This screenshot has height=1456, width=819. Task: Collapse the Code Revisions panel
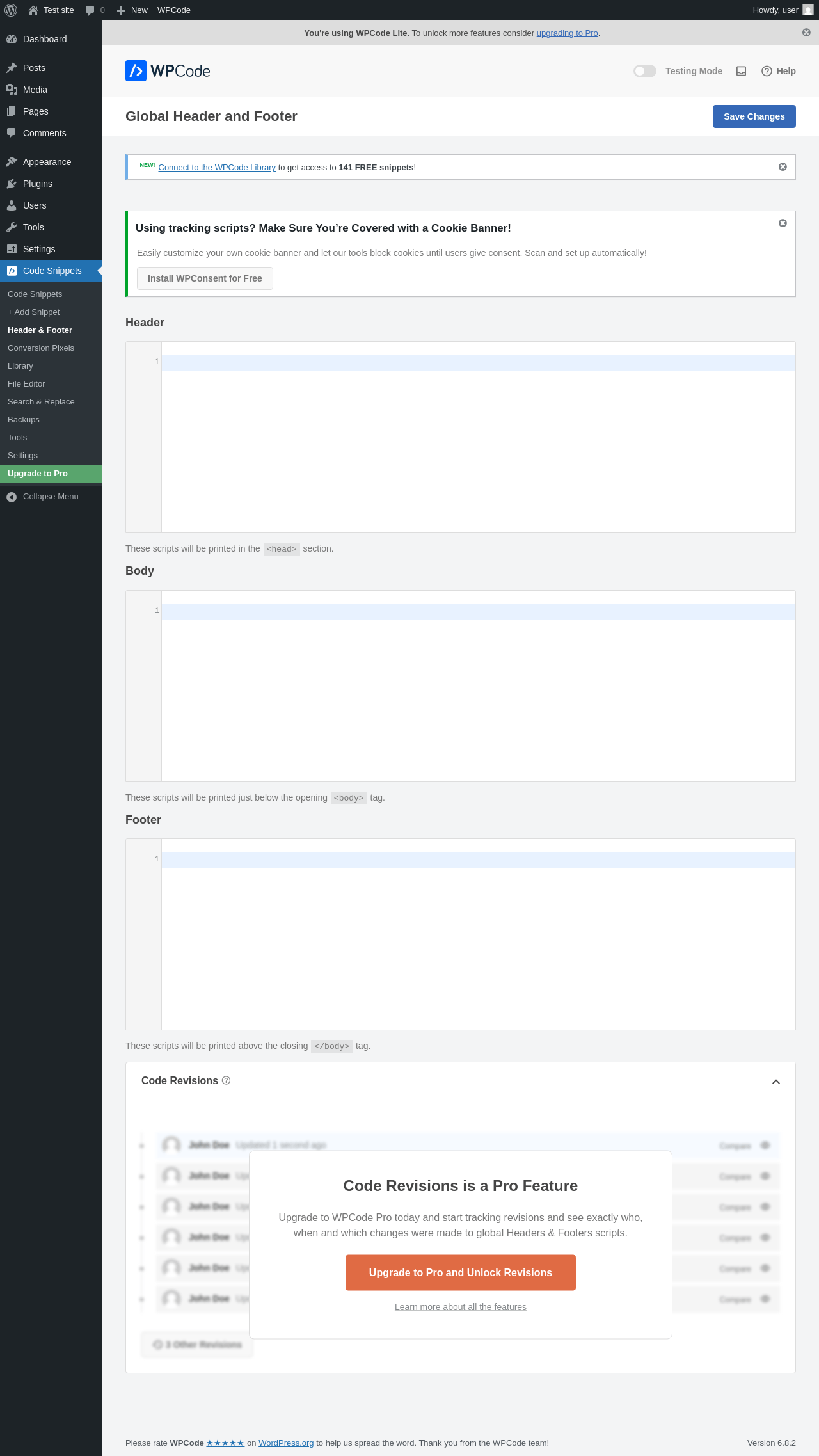pos(776,1082)
